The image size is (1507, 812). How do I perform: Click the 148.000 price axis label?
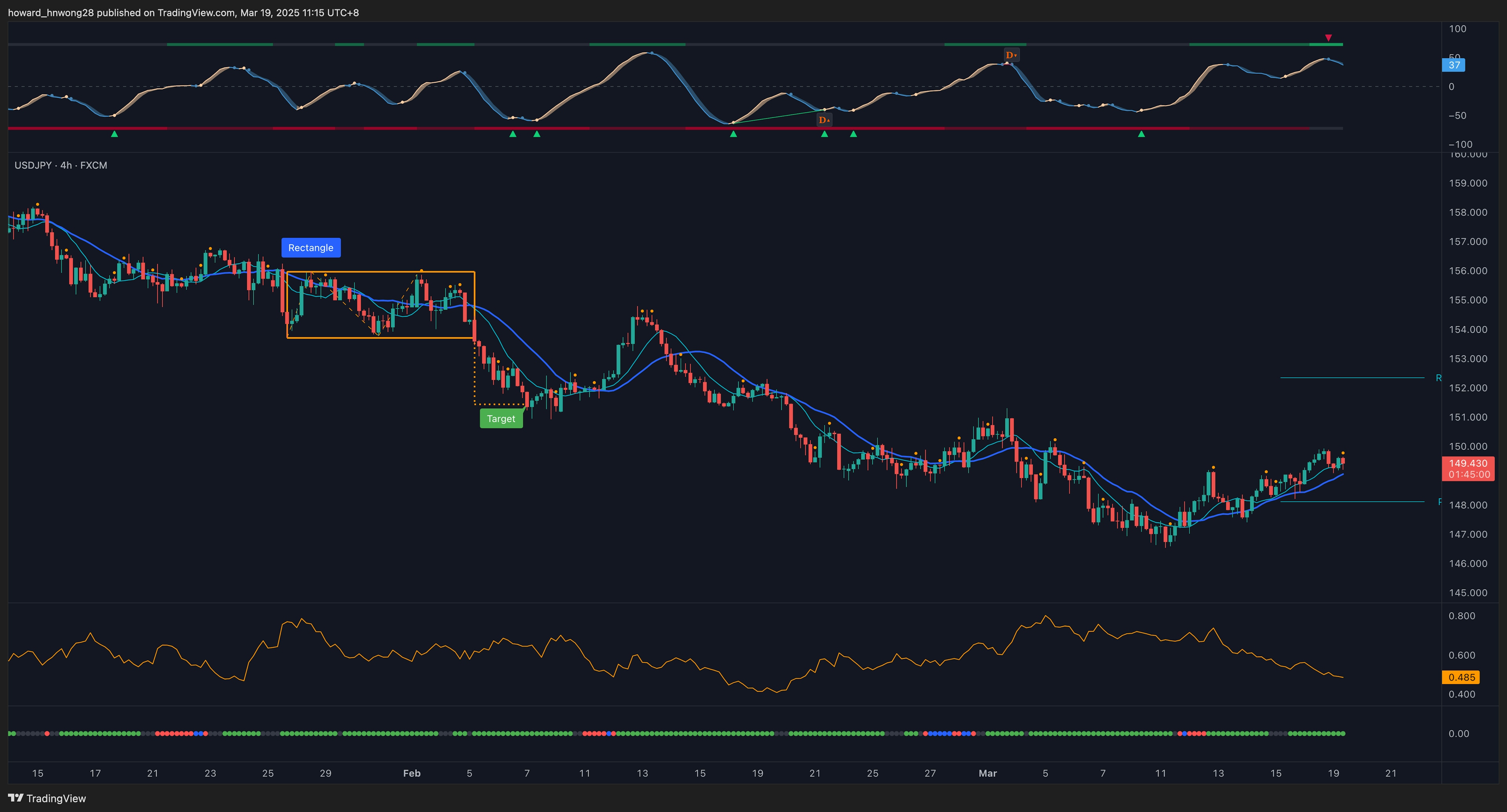pos(1468,505)
